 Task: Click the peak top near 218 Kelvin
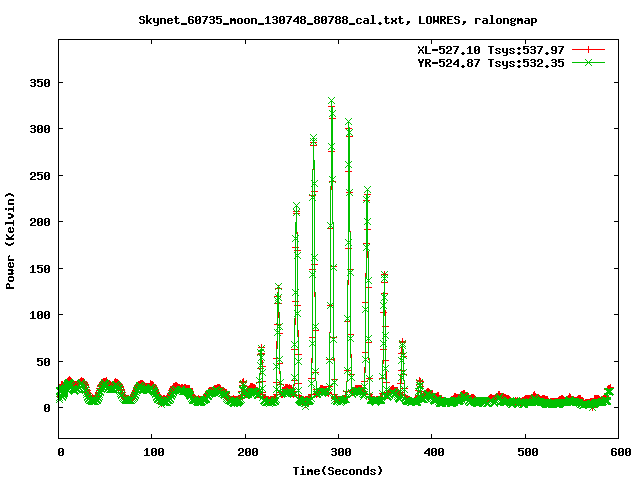(x=296, y=206)
